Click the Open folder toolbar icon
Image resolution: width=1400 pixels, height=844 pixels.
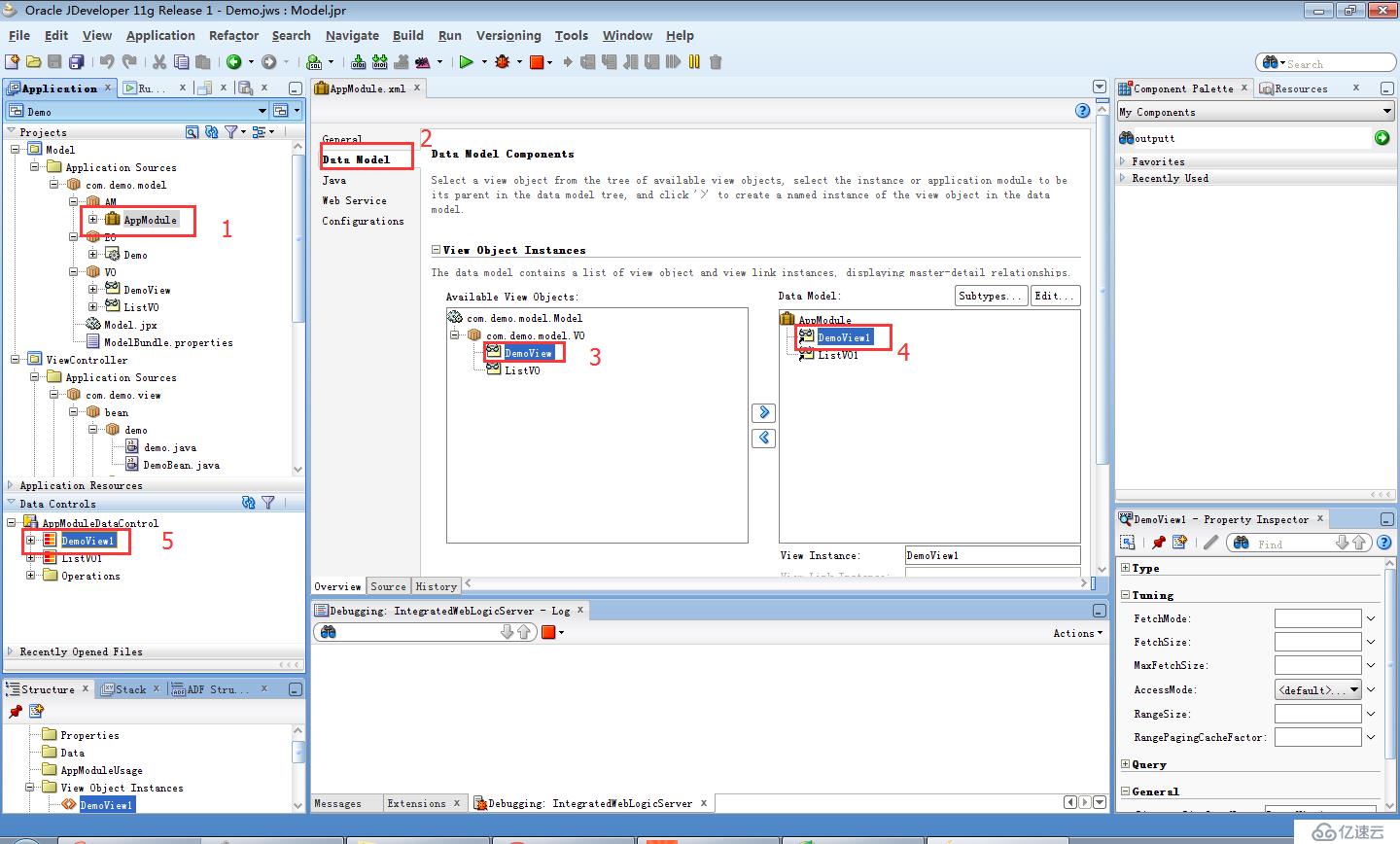(34, 62)
